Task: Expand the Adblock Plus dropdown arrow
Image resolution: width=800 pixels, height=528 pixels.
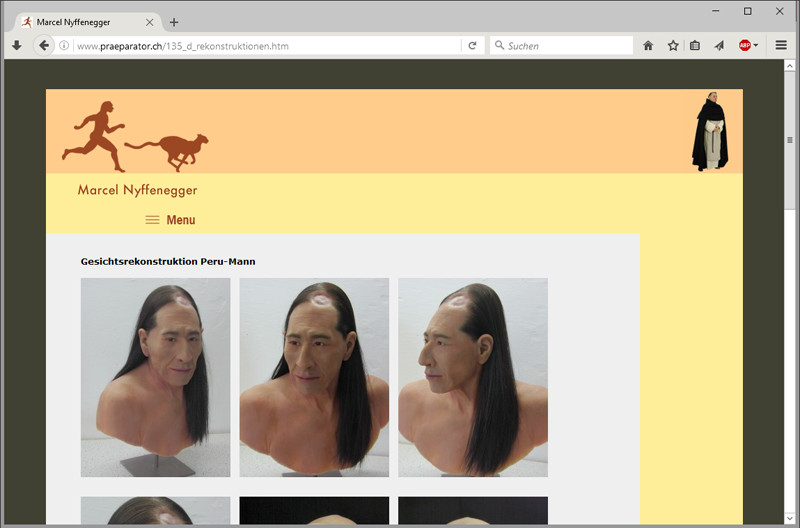Action: (756, 45)
